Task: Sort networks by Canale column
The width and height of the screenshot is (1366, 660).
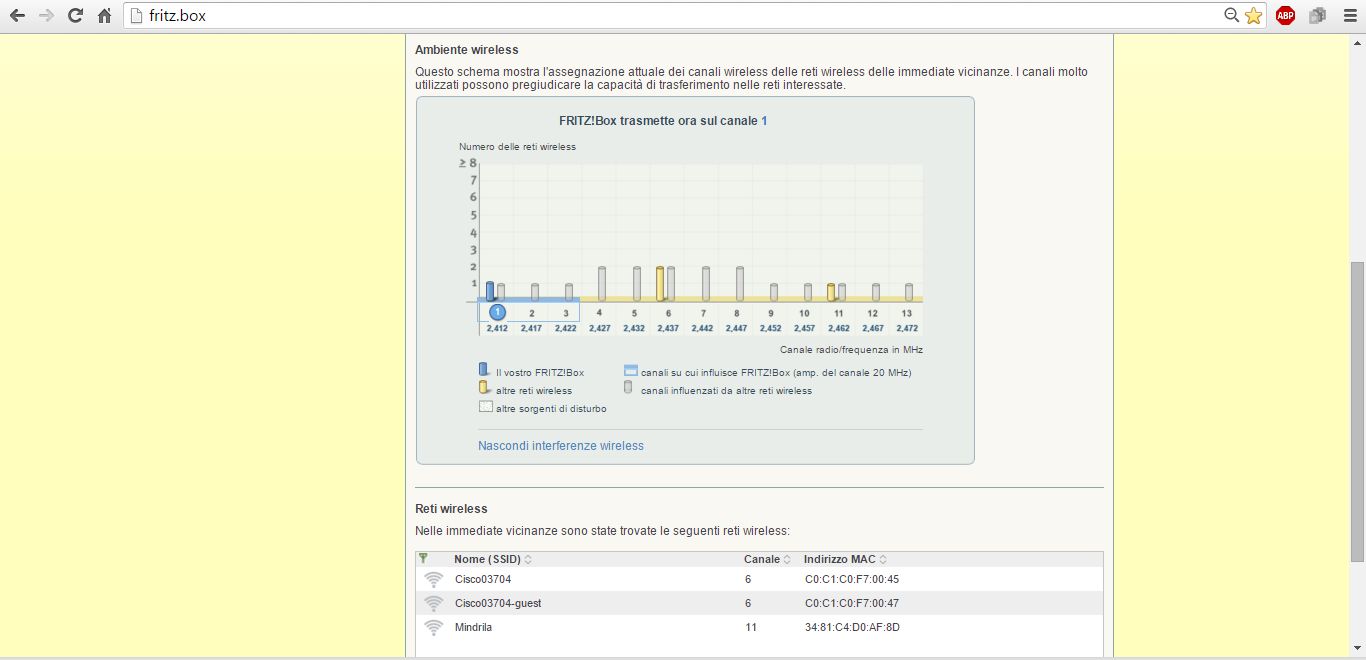Action: 767,559
